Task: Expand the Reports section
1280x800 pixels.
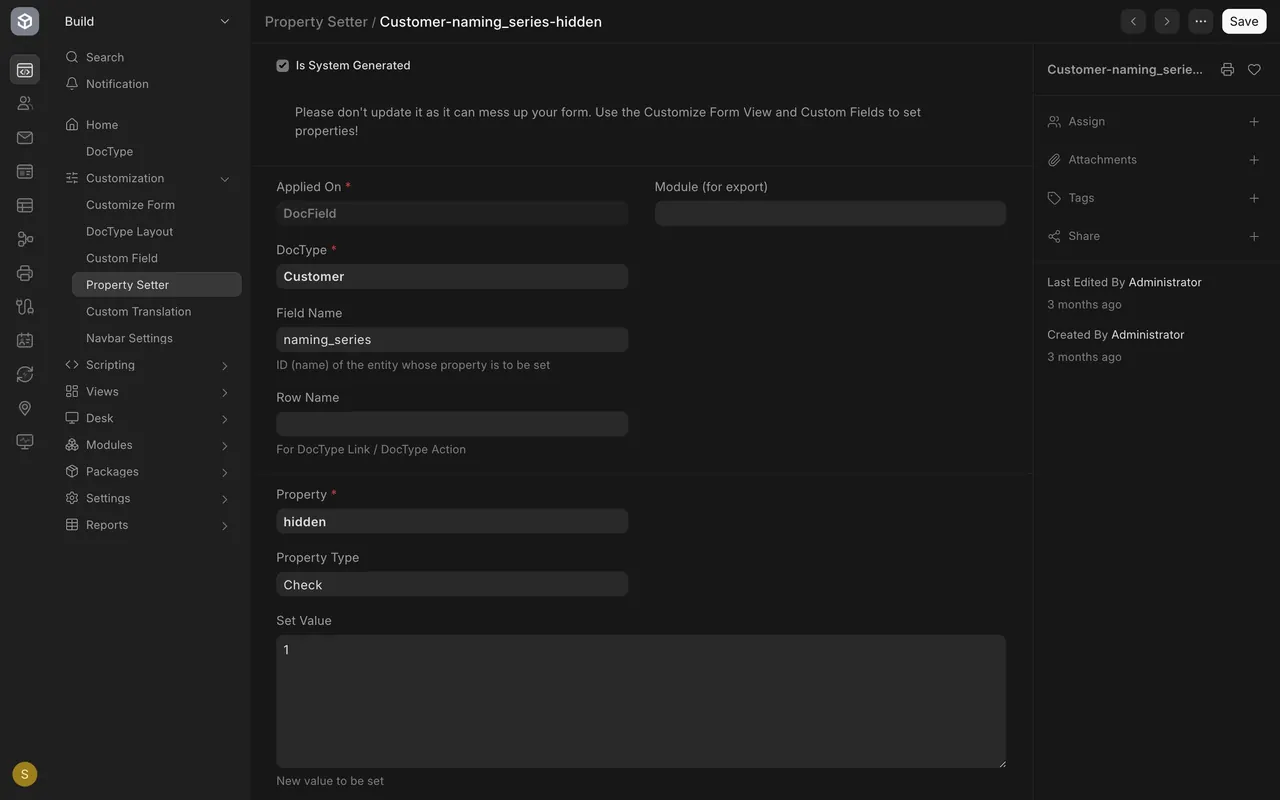Action: (225, 526)
